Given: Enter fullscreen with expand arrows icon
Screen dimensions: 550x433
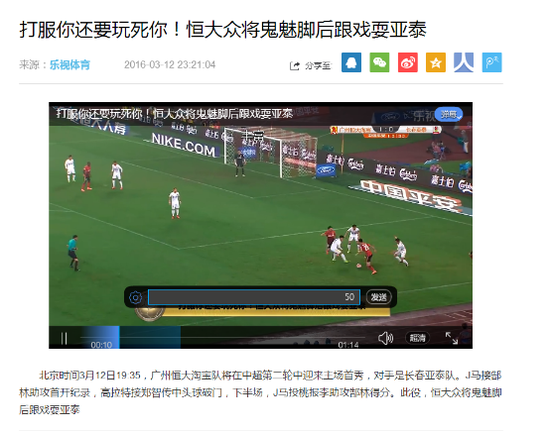Looking at the screenshot, I should [x=451, y=338].
